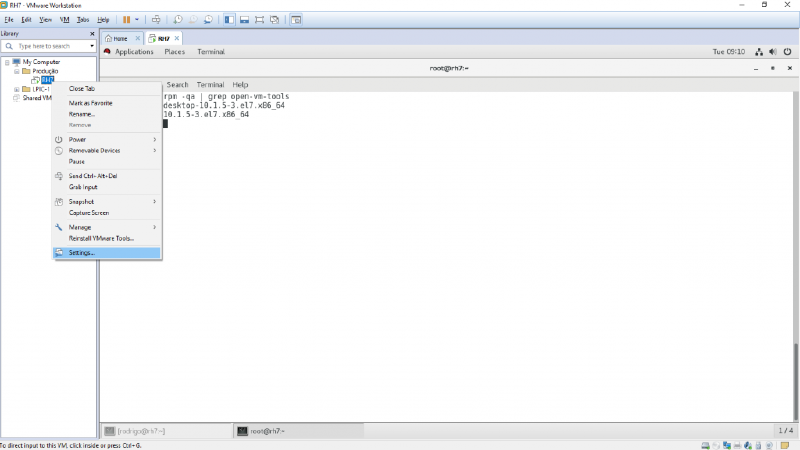Click the enter full screen toolbar icon

260,19
